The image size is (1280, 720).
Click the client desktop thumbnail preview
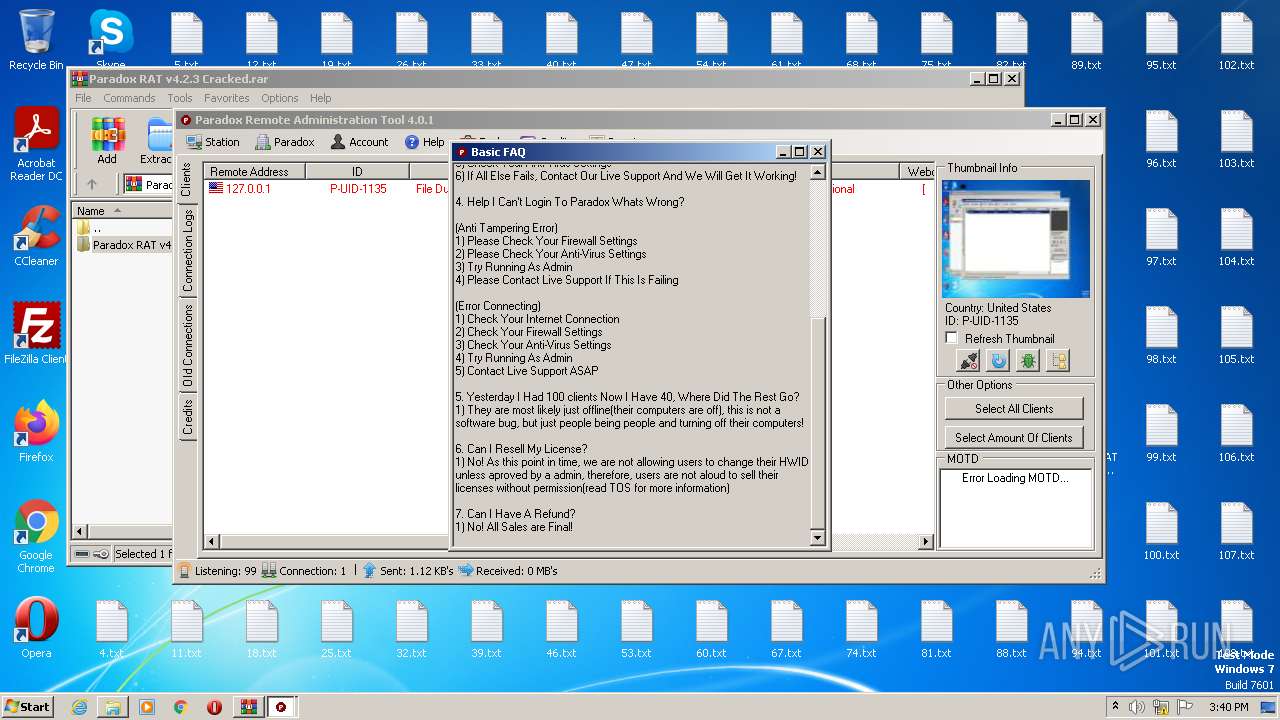tap(1016, 239)
